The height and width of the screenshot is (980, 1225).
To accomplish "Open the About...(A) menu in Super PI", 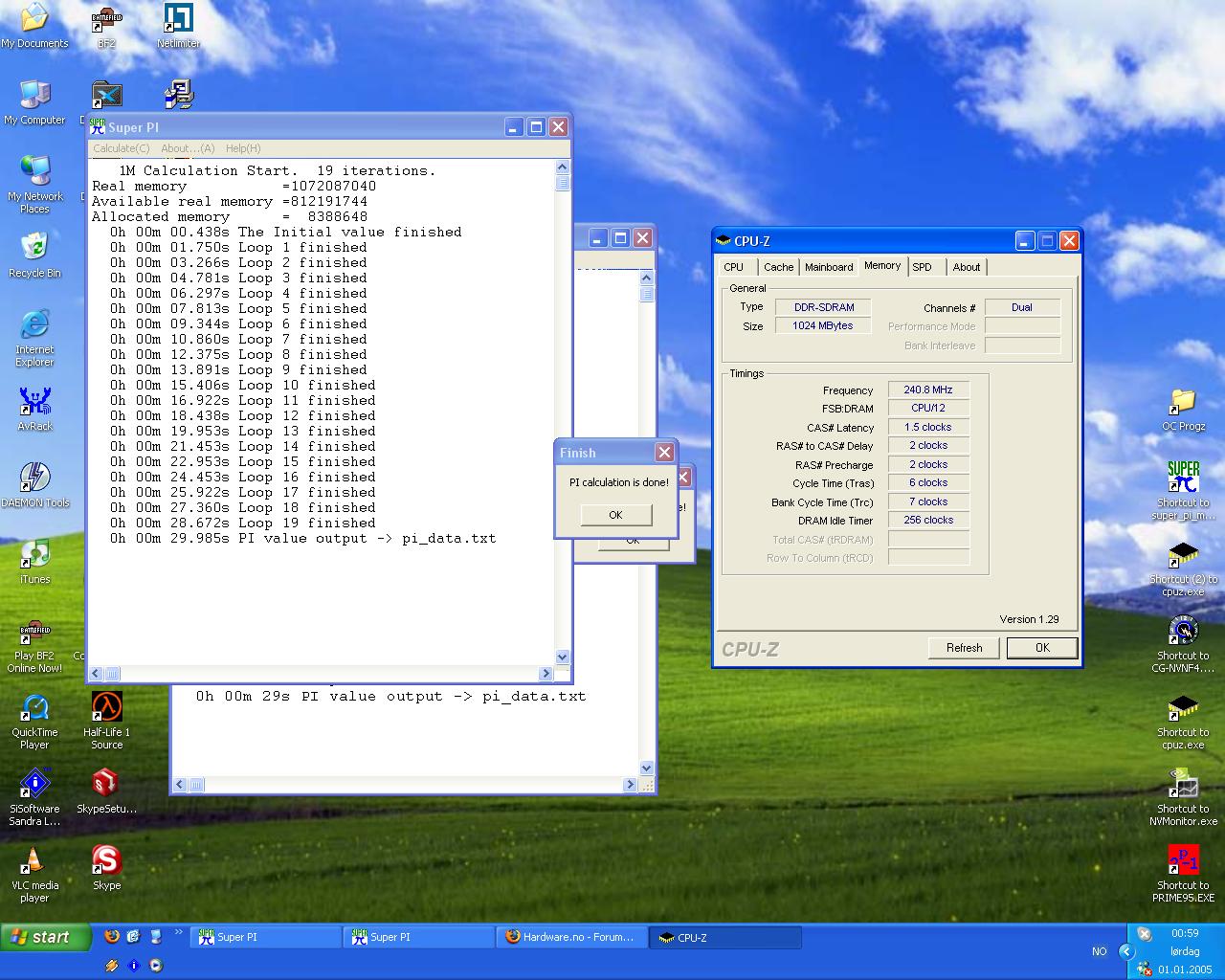I will (188, 148).
